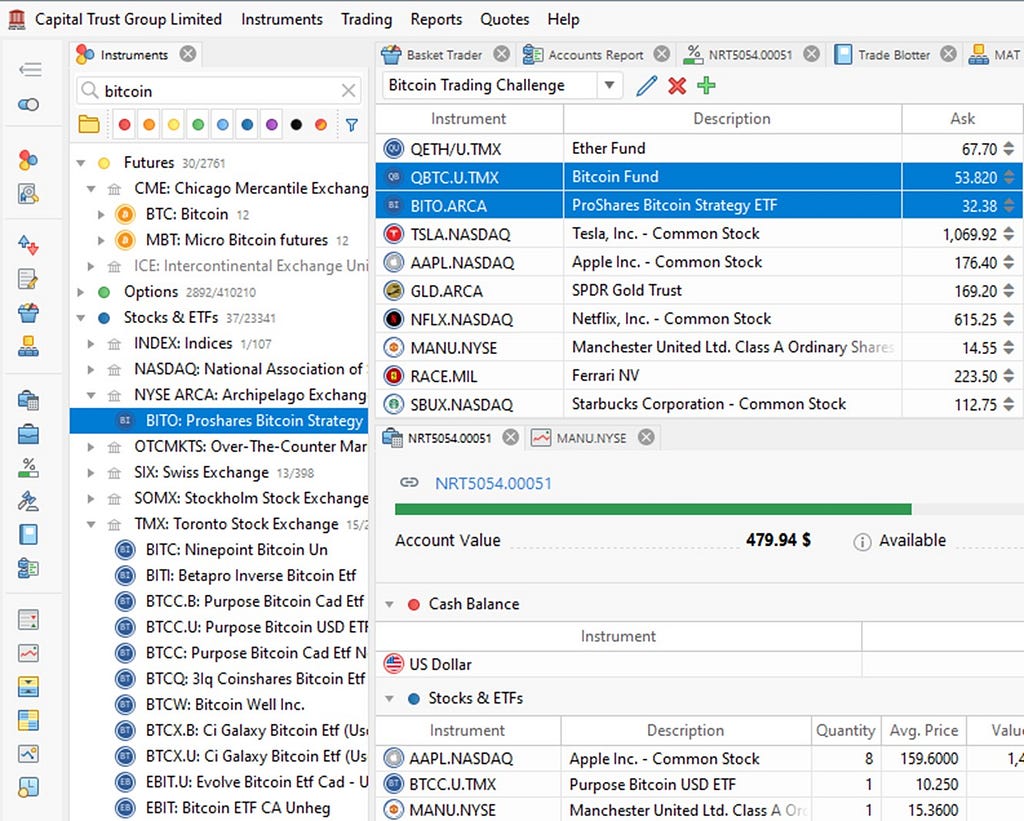Toggle the red color filter
This screenshot has width=1024, height=821.
(124, 124)
